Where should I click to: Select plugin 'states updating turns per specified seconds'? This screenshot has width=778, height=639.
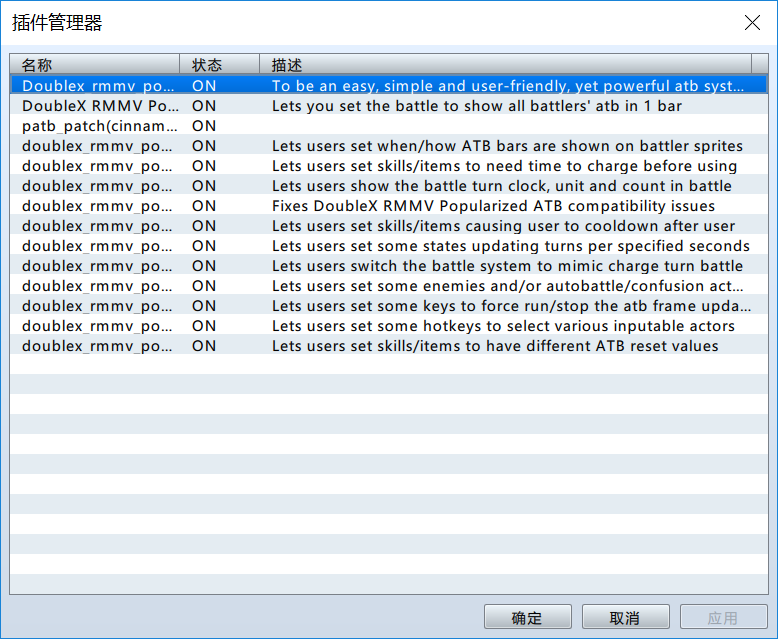(389, 246)
